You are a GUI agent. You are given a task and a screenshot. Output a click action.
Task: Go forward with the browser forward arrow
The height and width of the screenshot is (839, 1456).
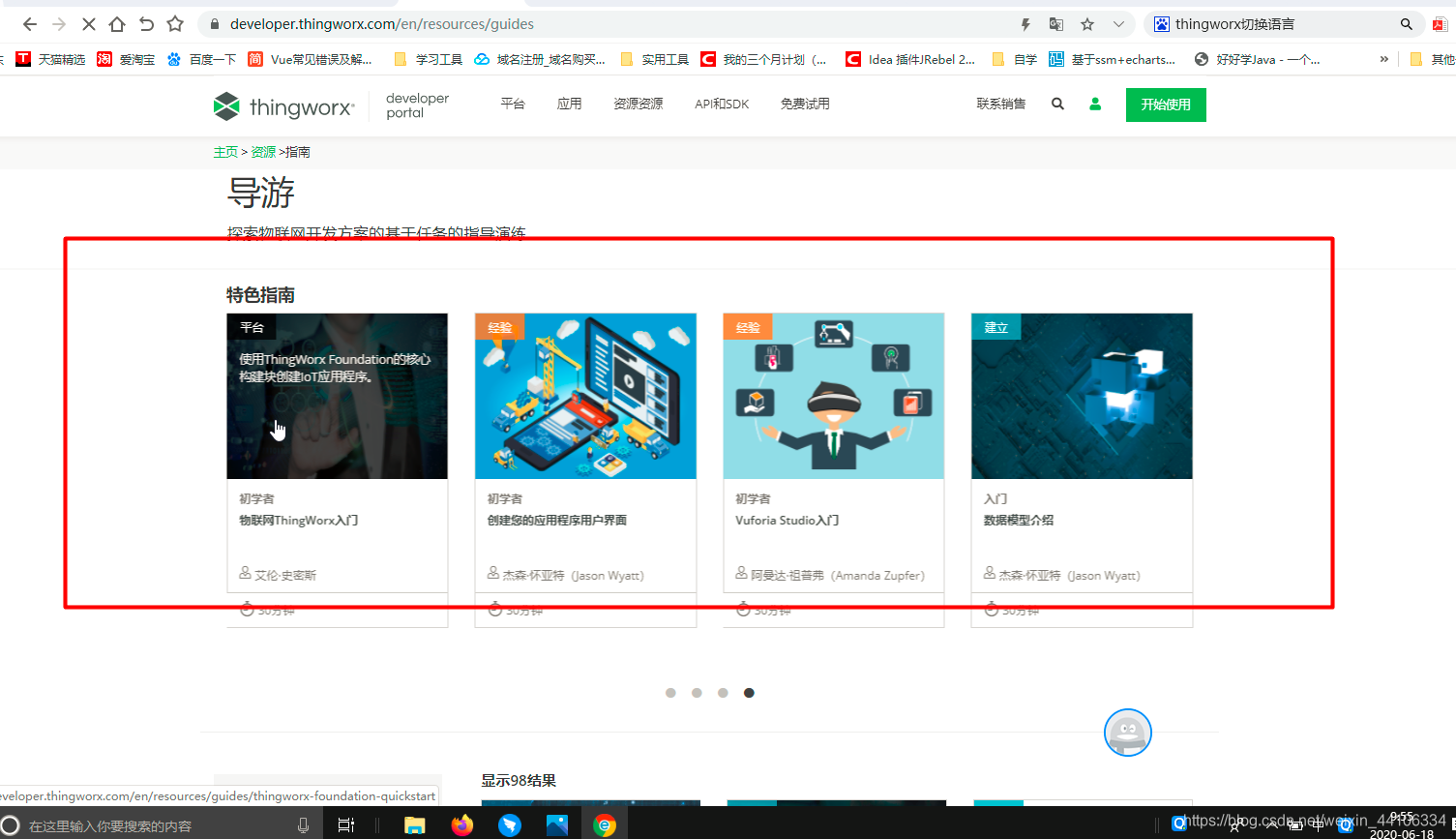pyautogui.click(x=59, y=24)
